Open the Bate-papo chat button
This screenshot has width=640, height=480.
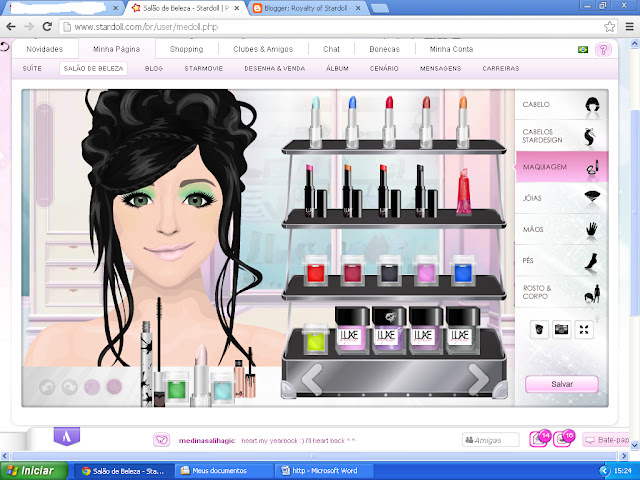608,440
